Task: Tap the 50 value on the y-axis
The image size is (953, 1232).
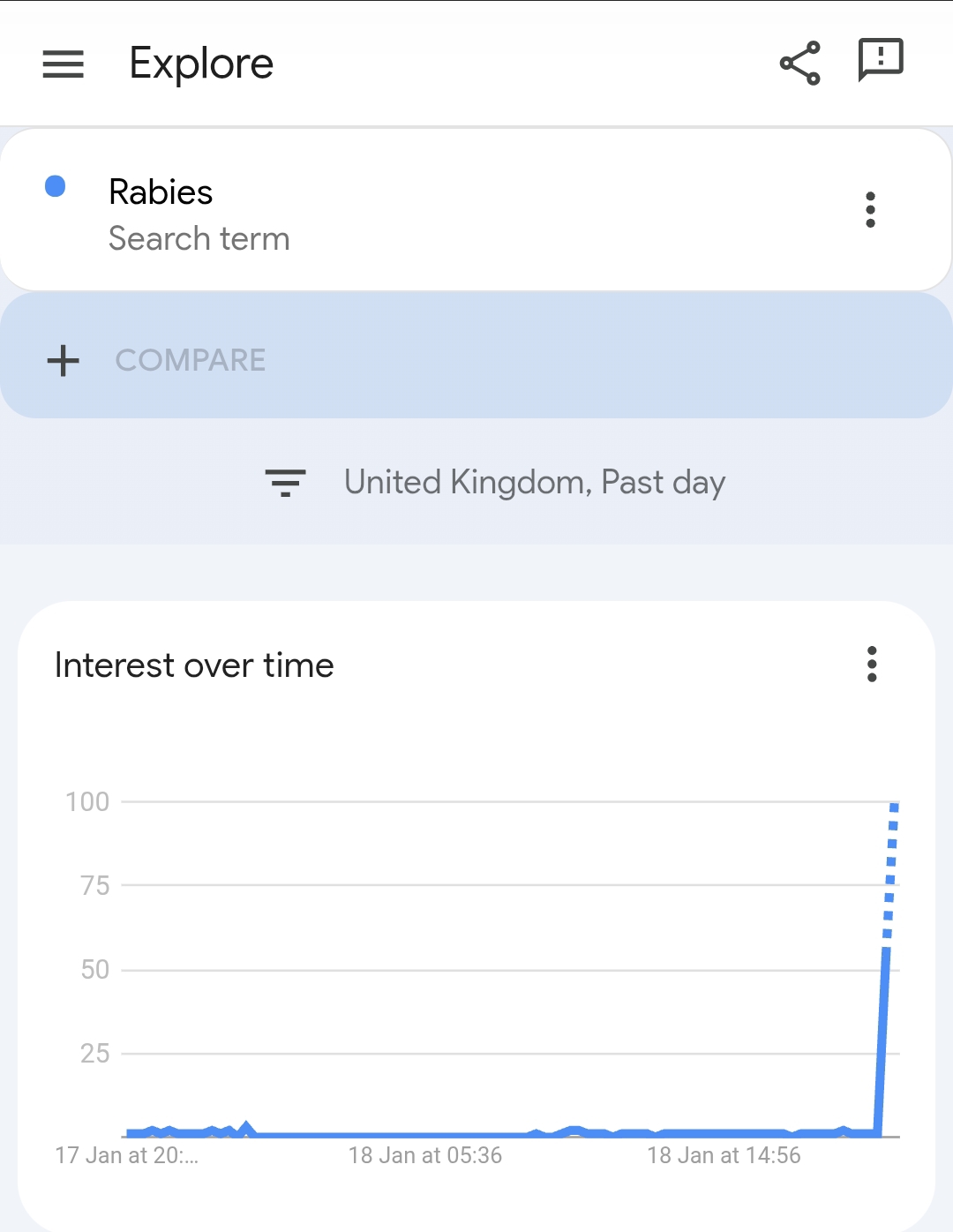Action: (94, 969)
